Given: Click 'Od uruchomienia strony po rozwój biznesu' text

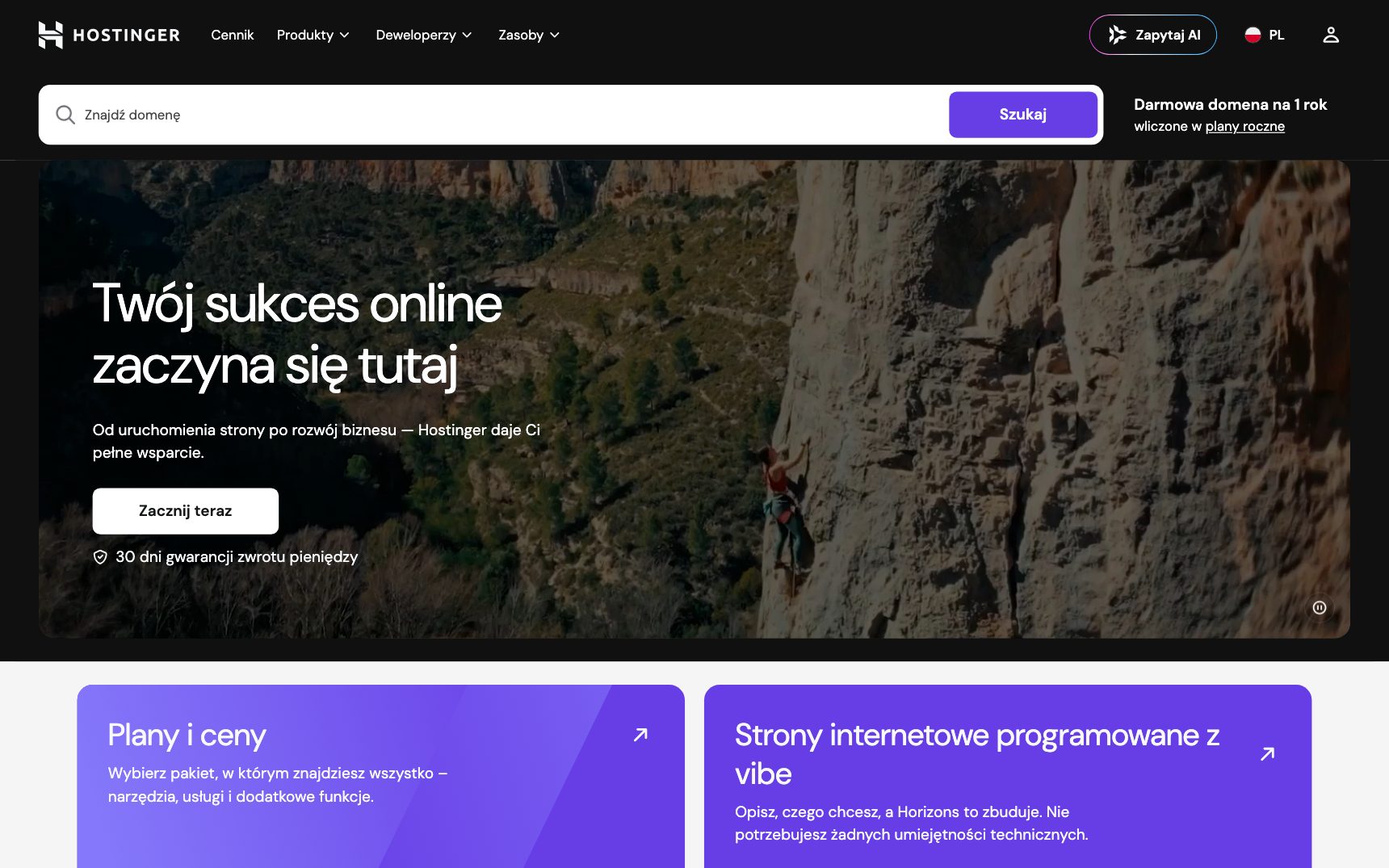Looking at the screenshot, I should click(x=245, y=430).
